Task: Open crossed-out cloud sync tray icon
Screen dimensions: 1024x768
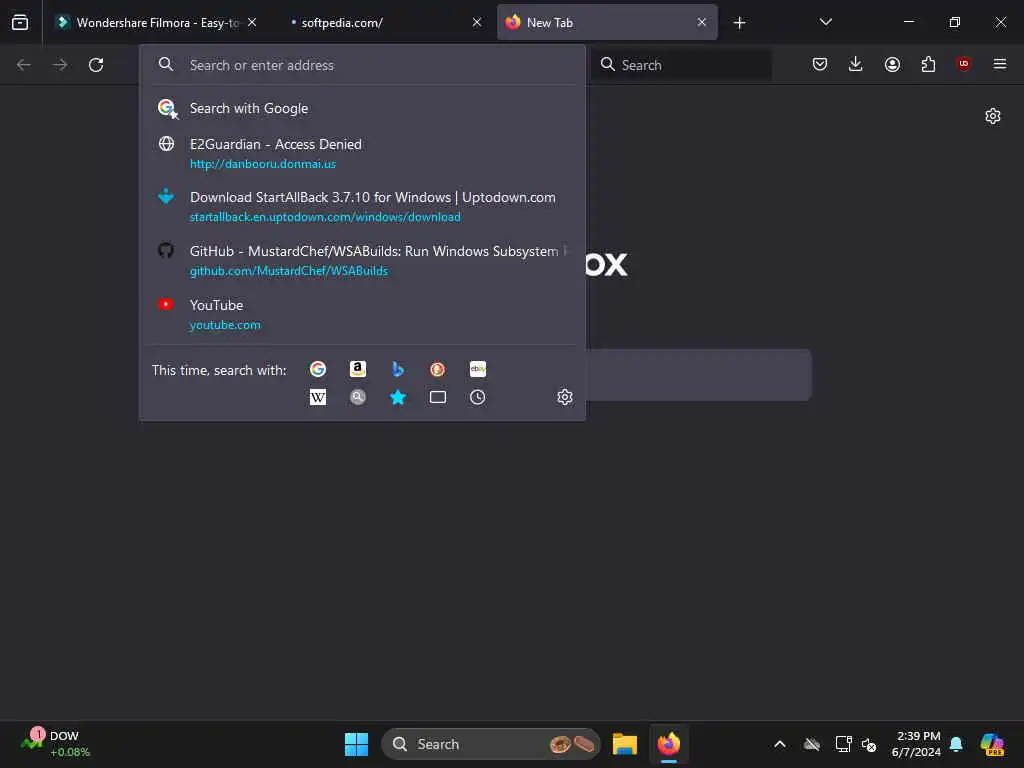Action: [x=812, y=744]
